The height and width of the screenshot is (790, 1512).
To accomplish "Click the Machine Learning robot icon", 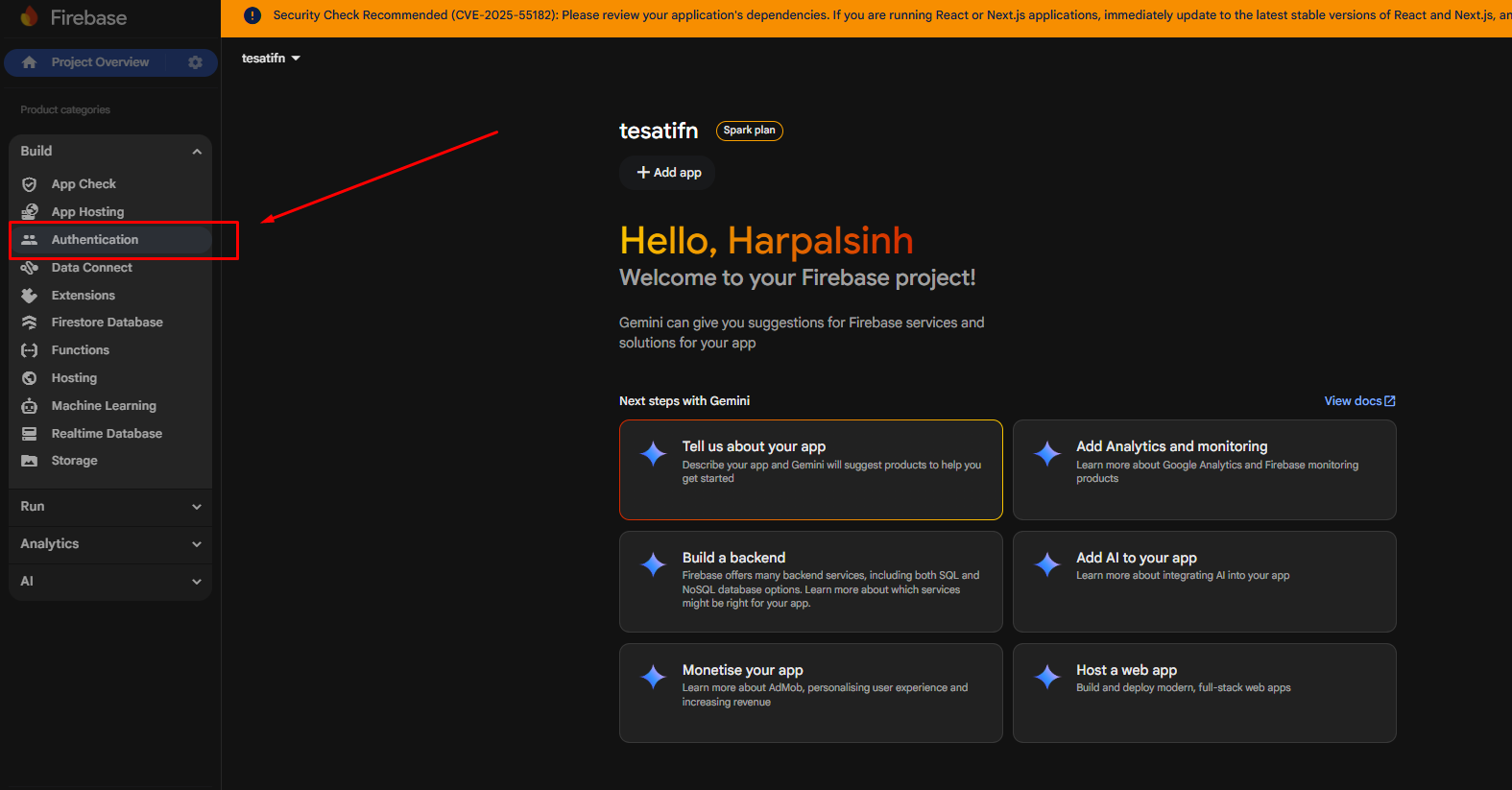I will [x=30, y=406].
